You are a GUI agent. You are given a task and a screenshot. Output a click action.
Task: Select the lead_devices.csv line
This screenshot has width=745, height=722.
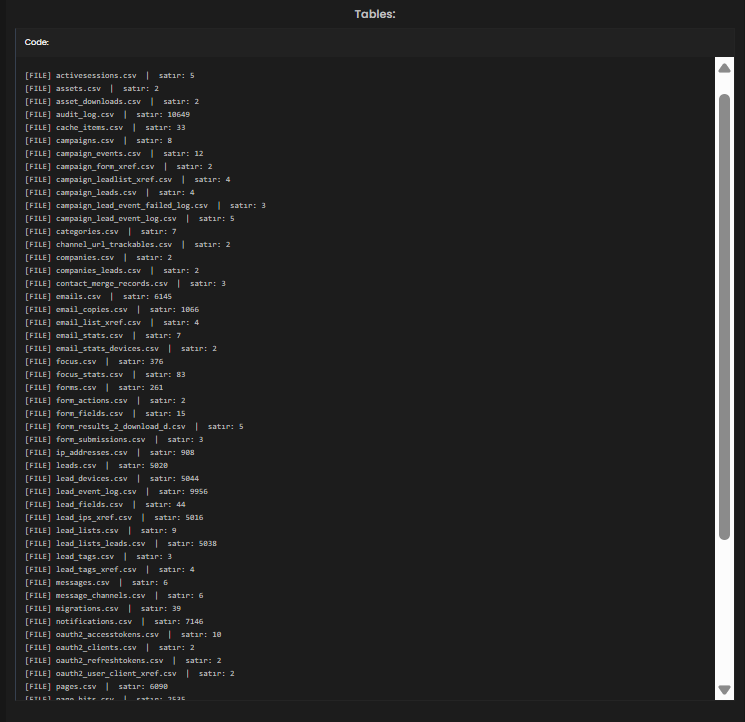pyautogui.click(x=112, y=478)
